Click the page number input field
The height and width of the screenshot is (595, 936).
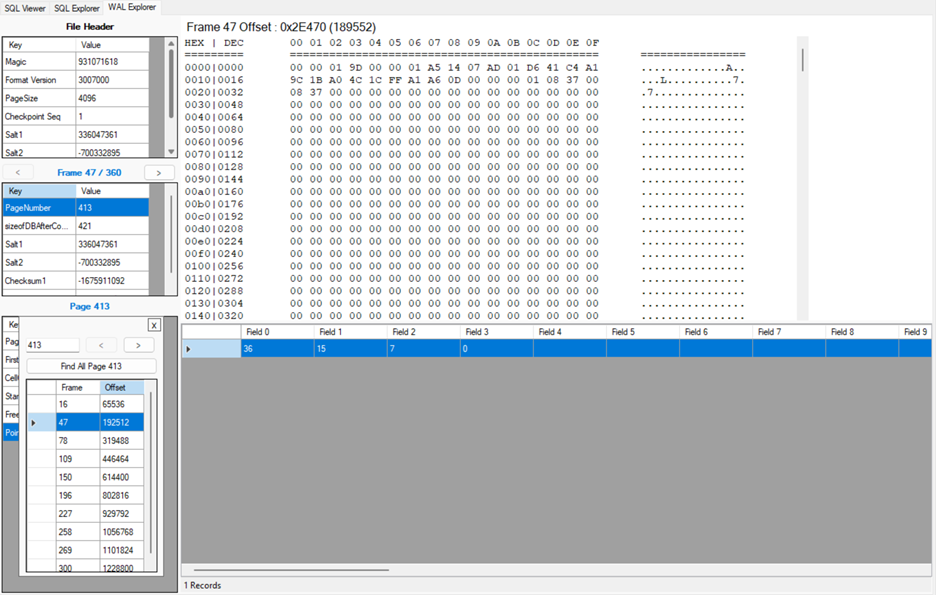click(53, 345)
